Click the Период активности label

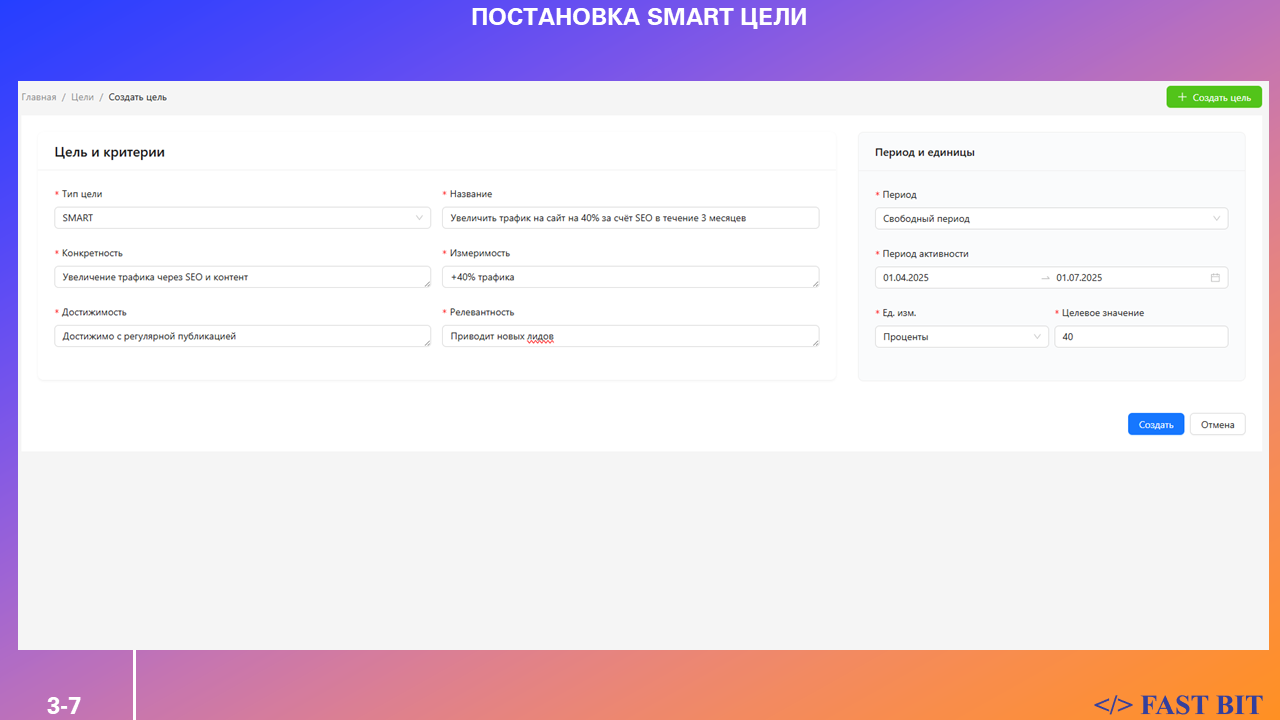pos(925,254)
